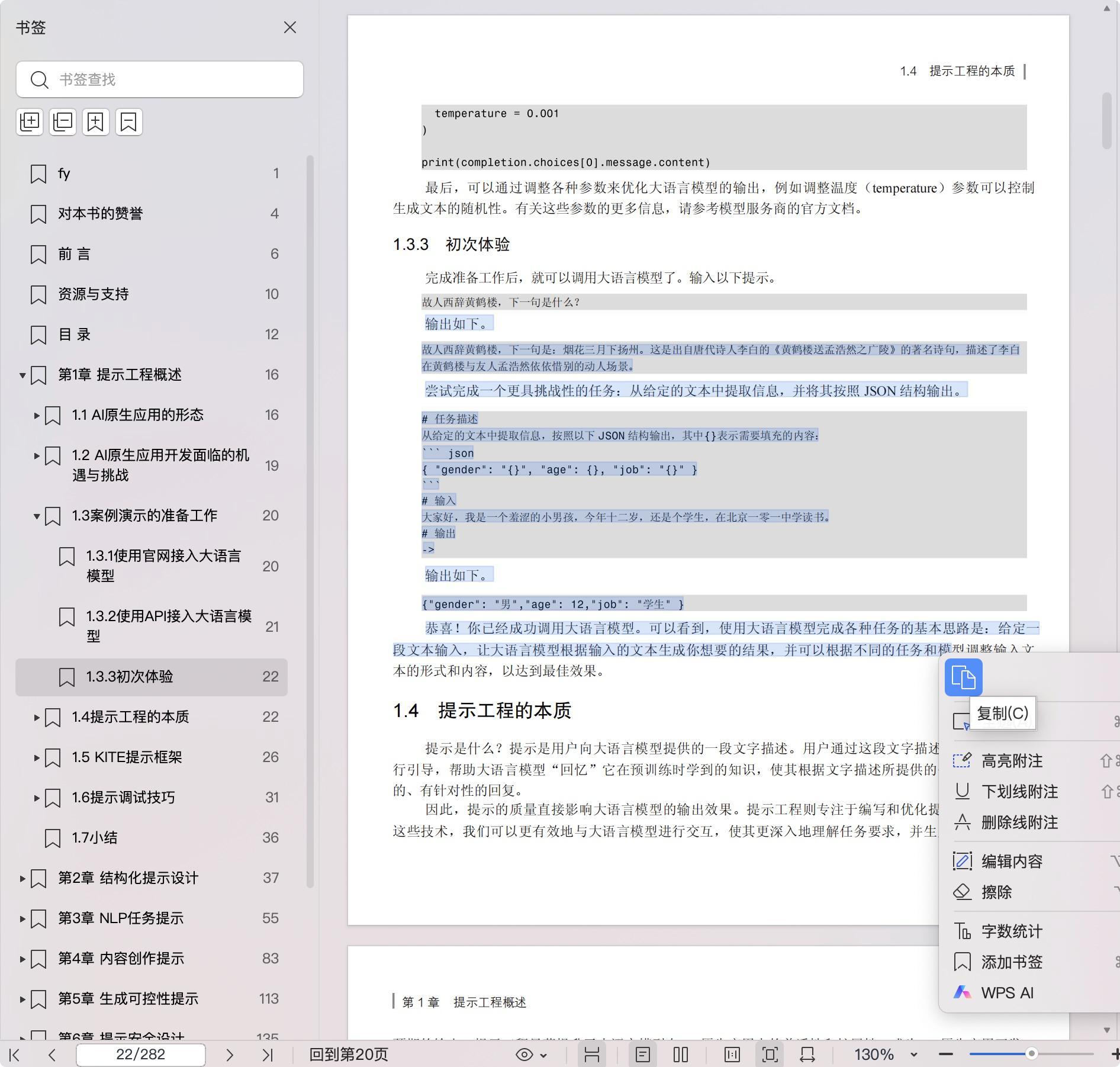Choose WPS AI in the context menu

[1007, 993]
